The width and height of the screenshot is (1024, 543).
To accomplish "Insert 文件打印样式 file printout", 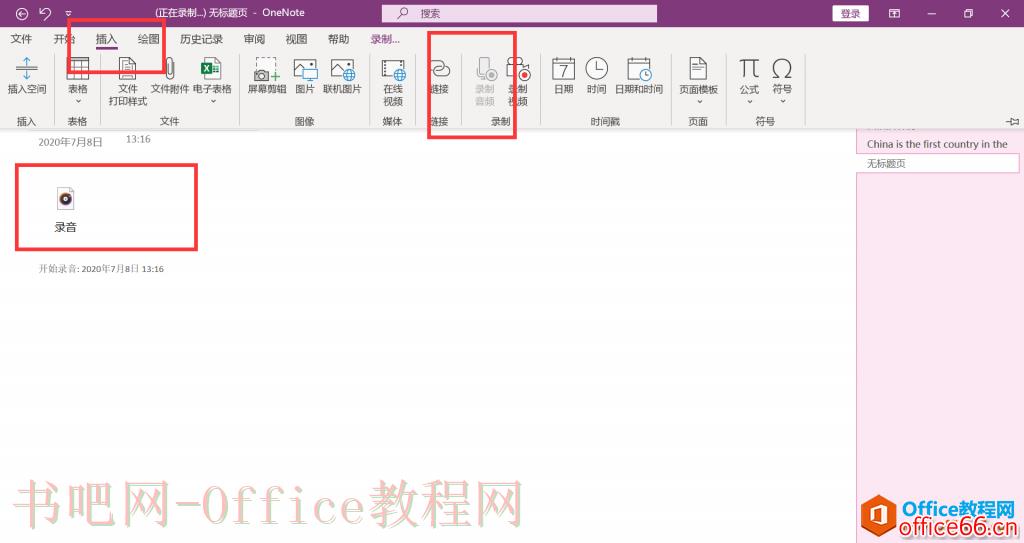I will (x=127, y=81).
